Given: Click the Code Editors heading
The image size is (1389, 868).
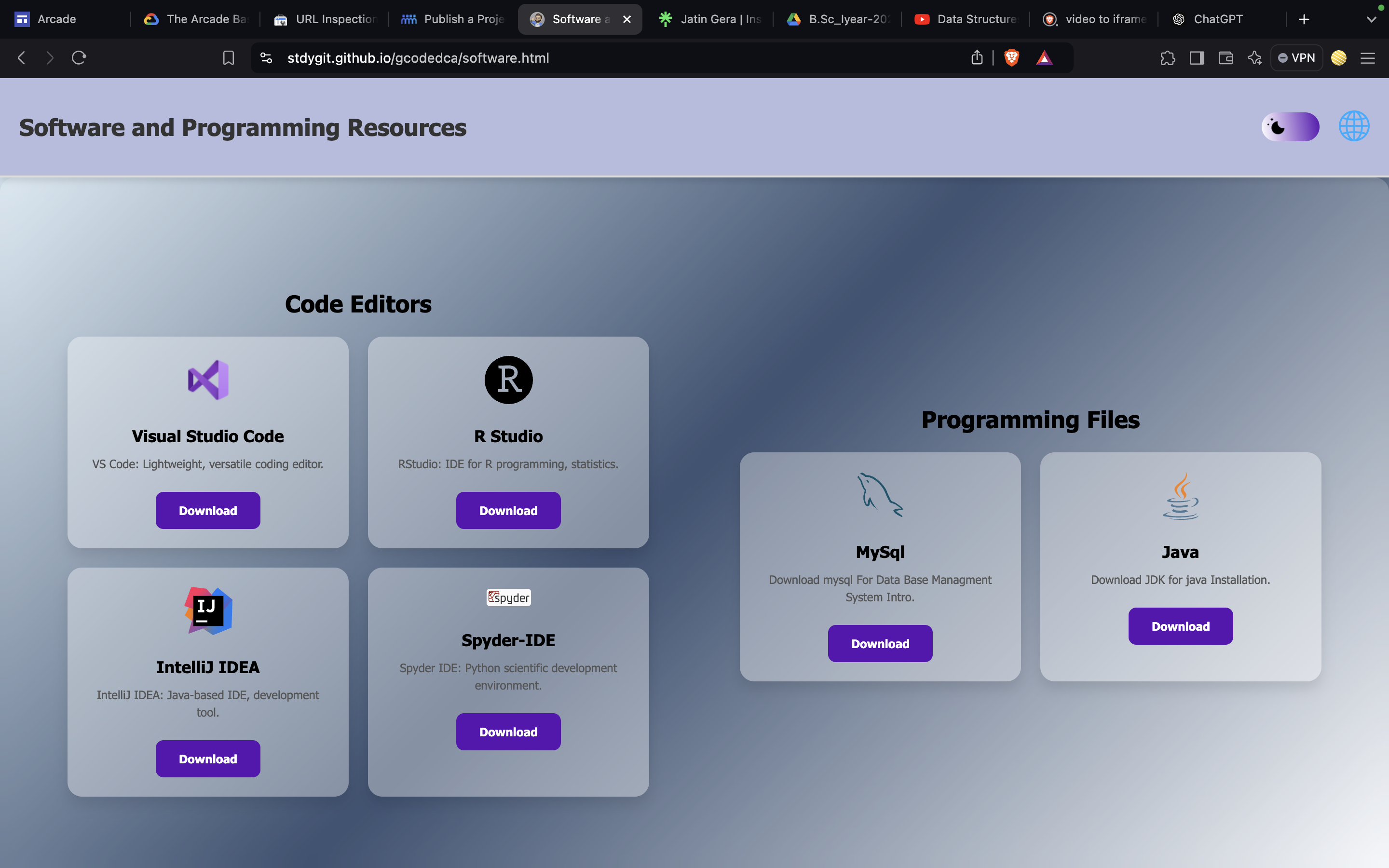Looking at the screenshot, I should [x=358, y=304].
